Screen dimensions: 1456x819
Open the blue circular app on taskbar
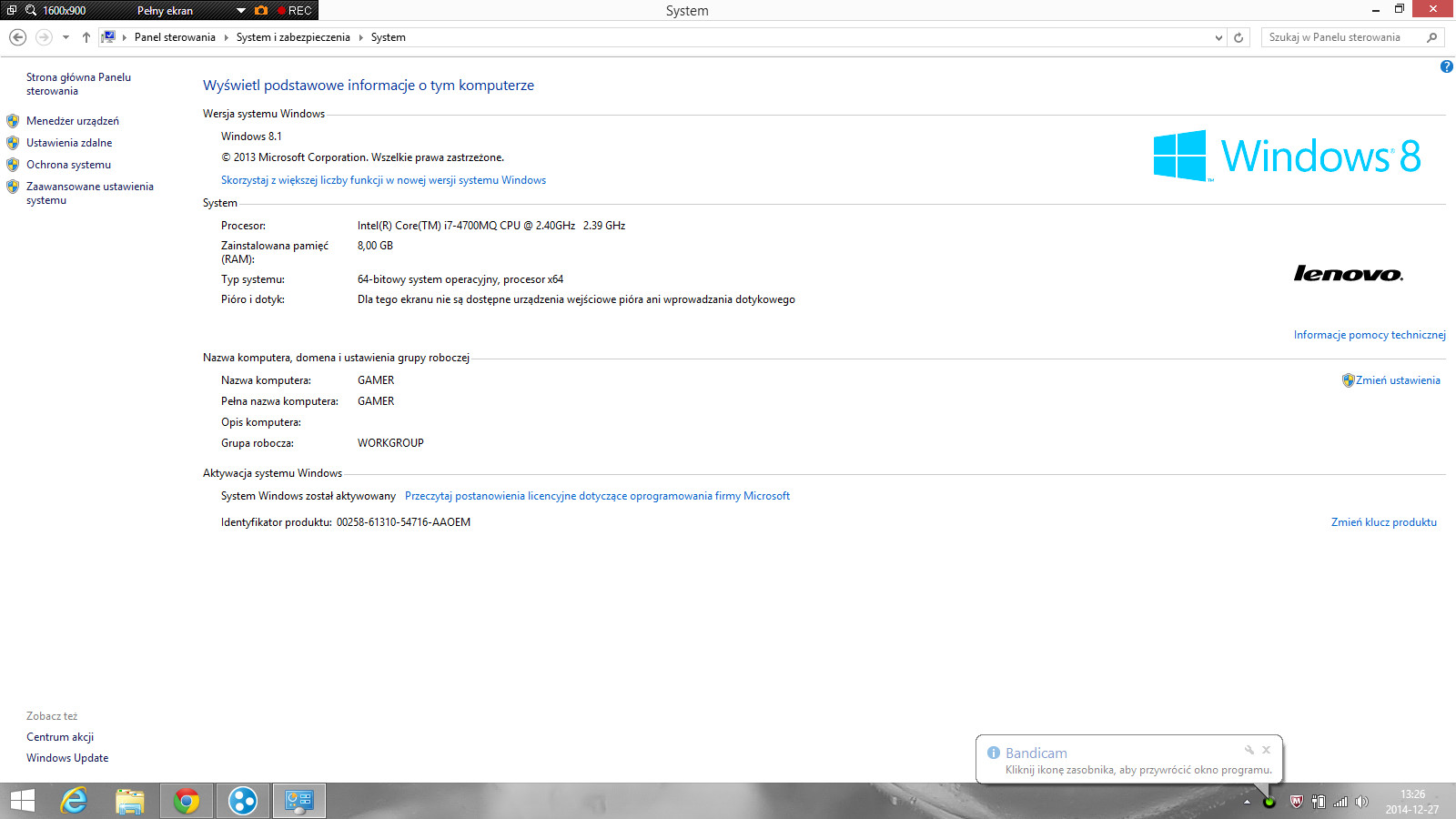tap(243, 801)
